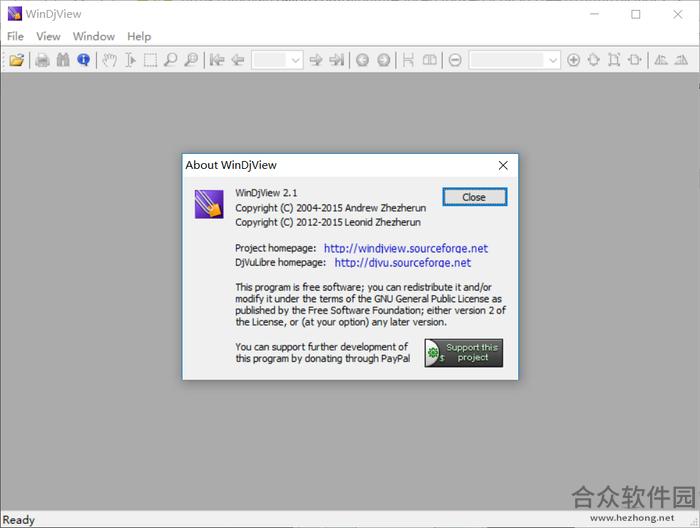Close the About WinDjView dialog with X
The width and height of the screenshot is (700, 528).
[x=503, y=165]
